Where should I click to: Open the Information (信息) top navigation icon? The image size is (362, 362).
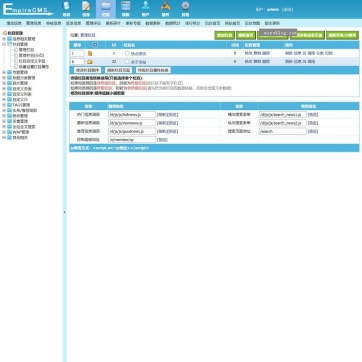point(86,9)
